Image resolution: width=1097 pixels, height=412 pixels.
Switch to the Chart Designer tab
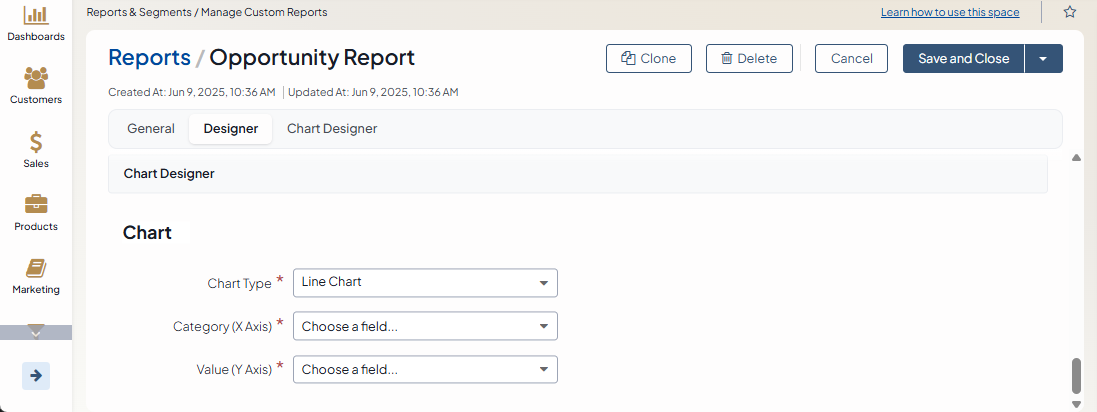(332, 129)
